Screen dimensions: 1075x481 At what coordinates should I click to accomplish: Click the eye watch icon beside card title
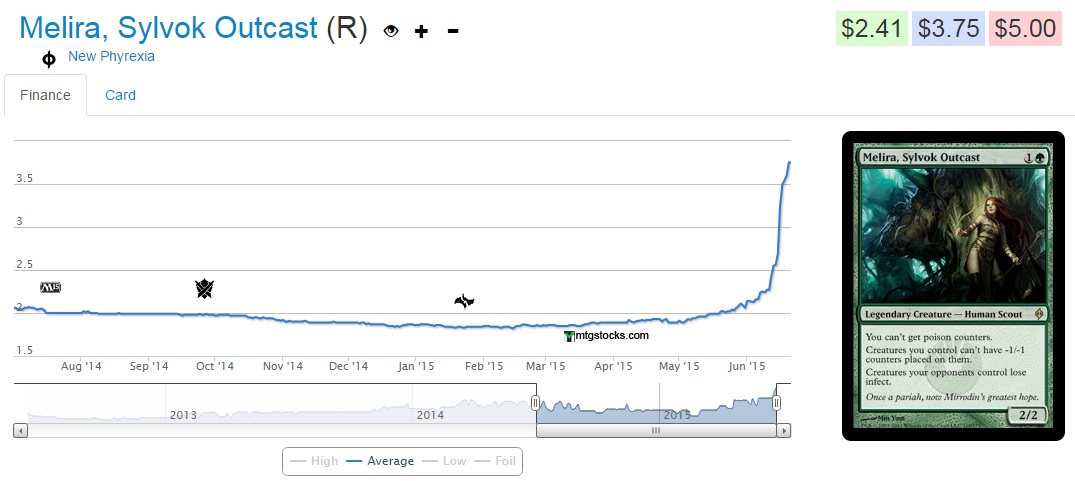(391, 31)
